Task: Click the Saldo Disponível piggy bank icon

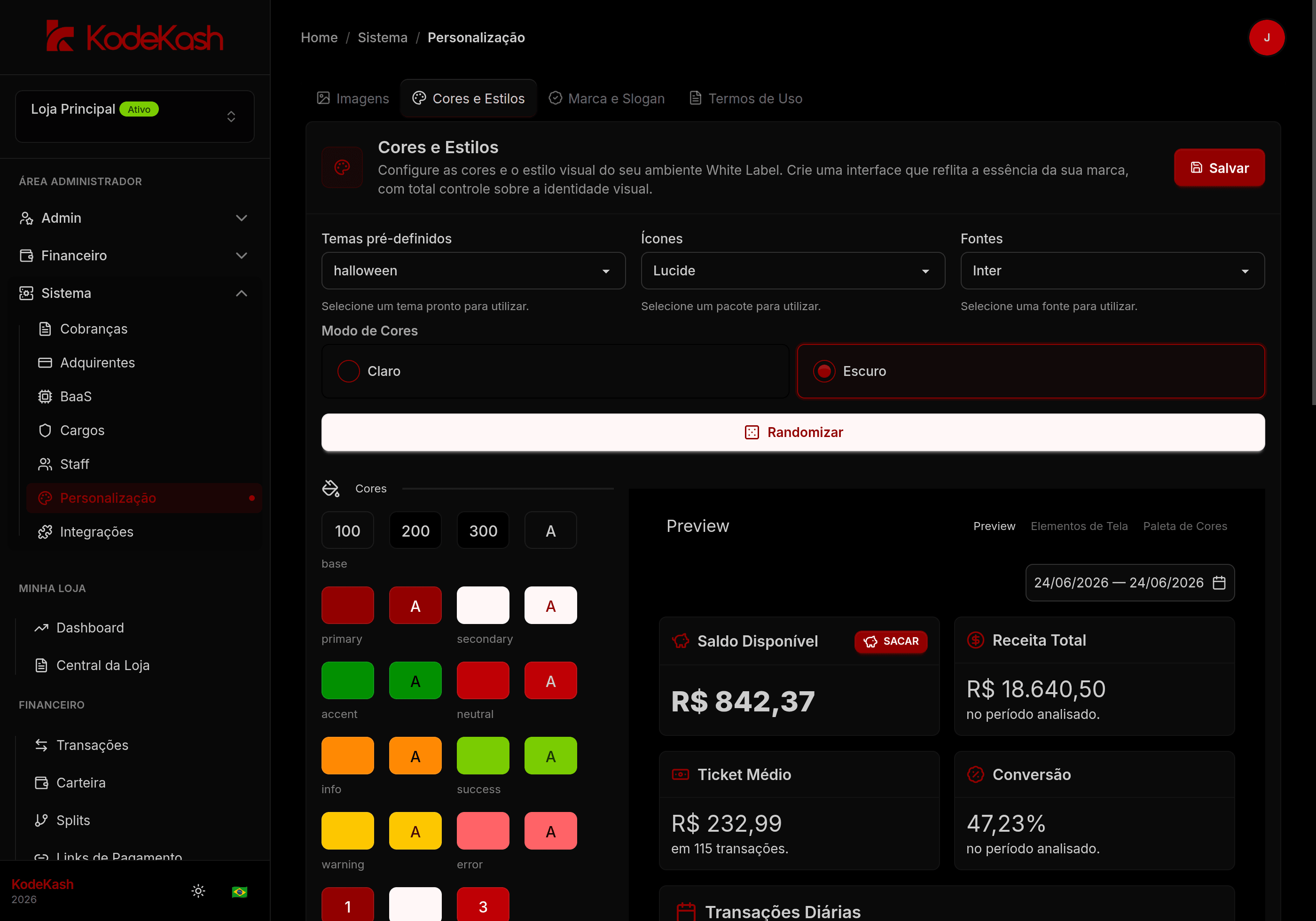Action: [x=681, y=641]
